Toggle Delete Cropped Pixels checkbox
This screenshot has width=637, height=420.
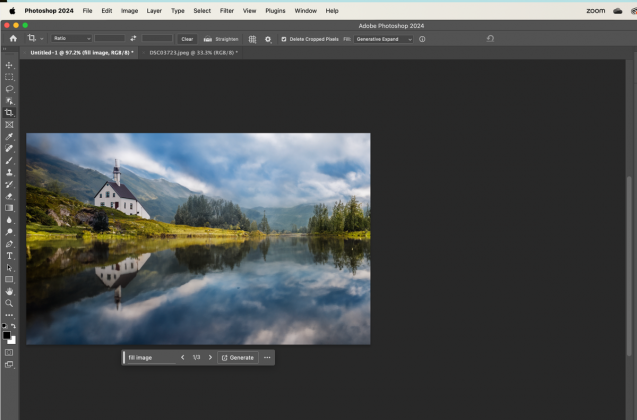(x=284, y=39)
